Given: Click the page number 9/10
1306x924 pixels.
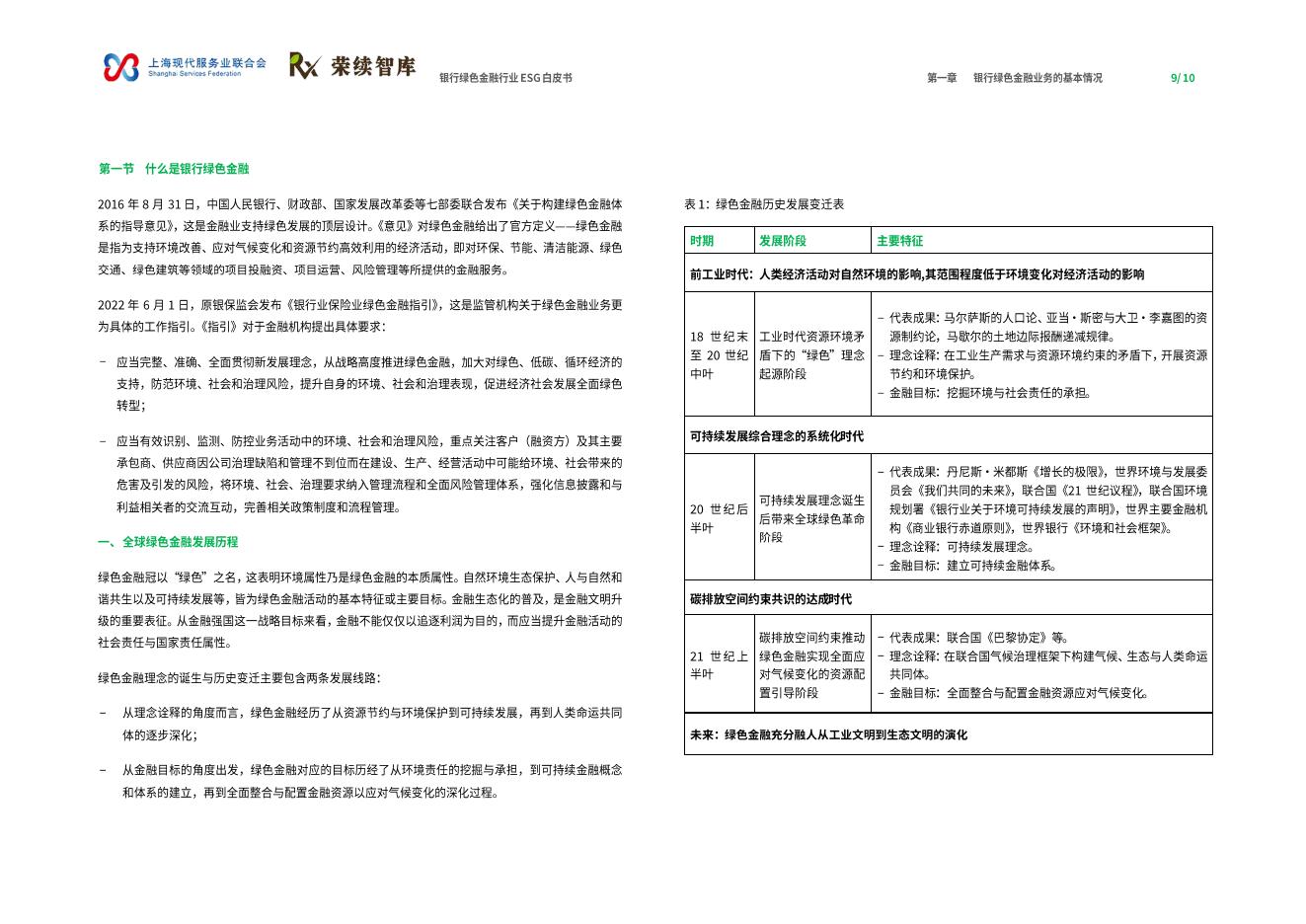Looking at the screenshot, I should tap(1182, 78).
